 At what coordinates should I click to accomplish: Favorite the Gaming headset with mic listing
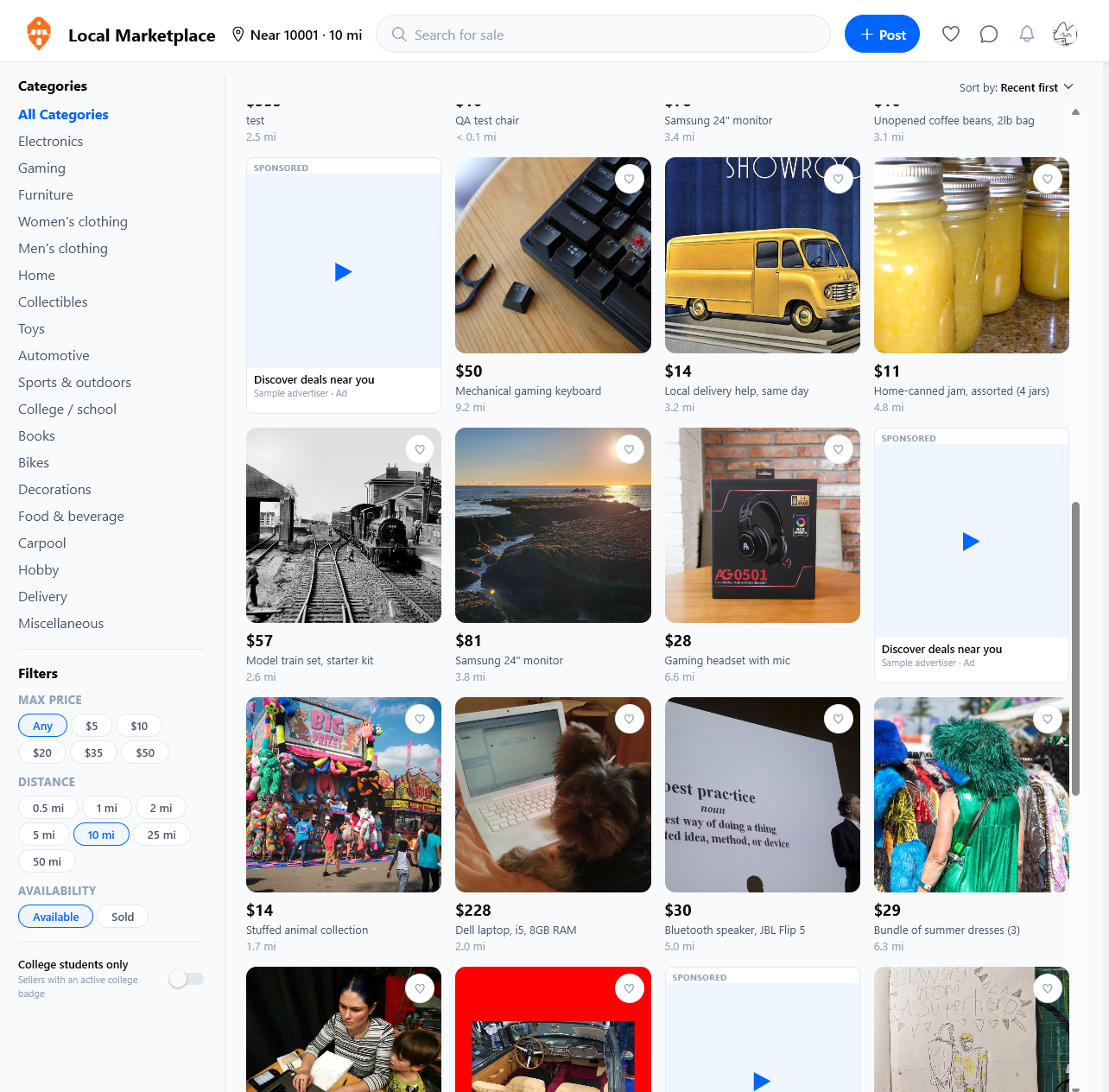[x=839, y=449]
